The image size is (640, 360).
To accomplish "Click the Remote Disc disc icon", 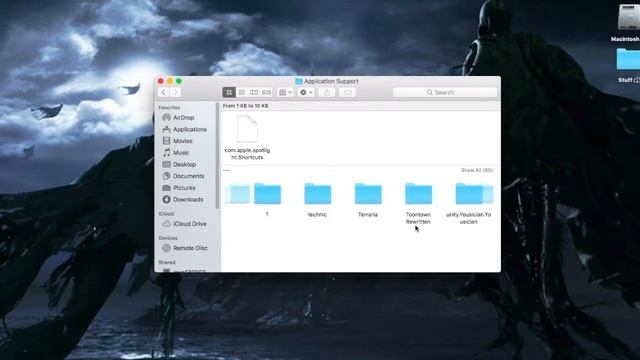I will point(166,248).
